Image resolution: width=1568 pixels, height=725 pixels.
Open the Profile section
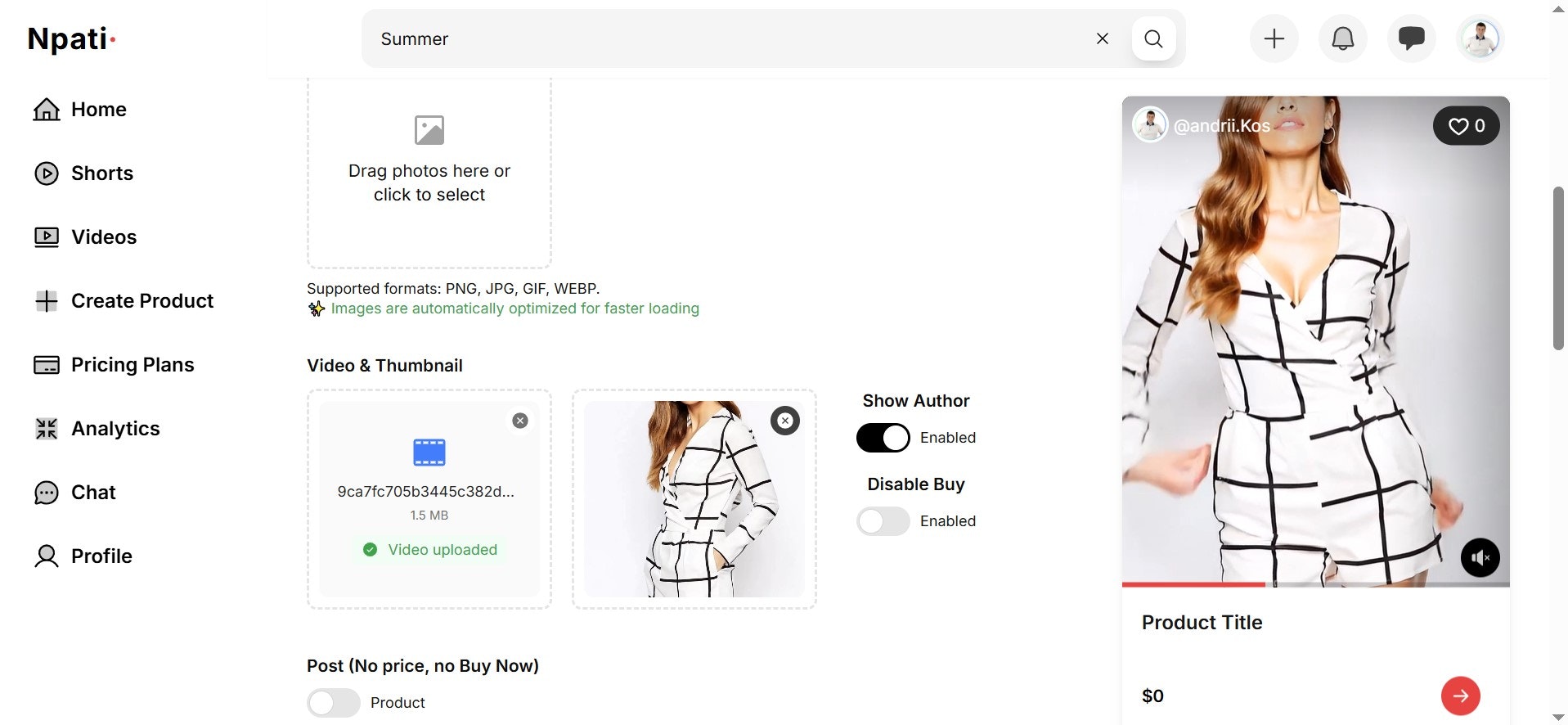coord(101,556)
